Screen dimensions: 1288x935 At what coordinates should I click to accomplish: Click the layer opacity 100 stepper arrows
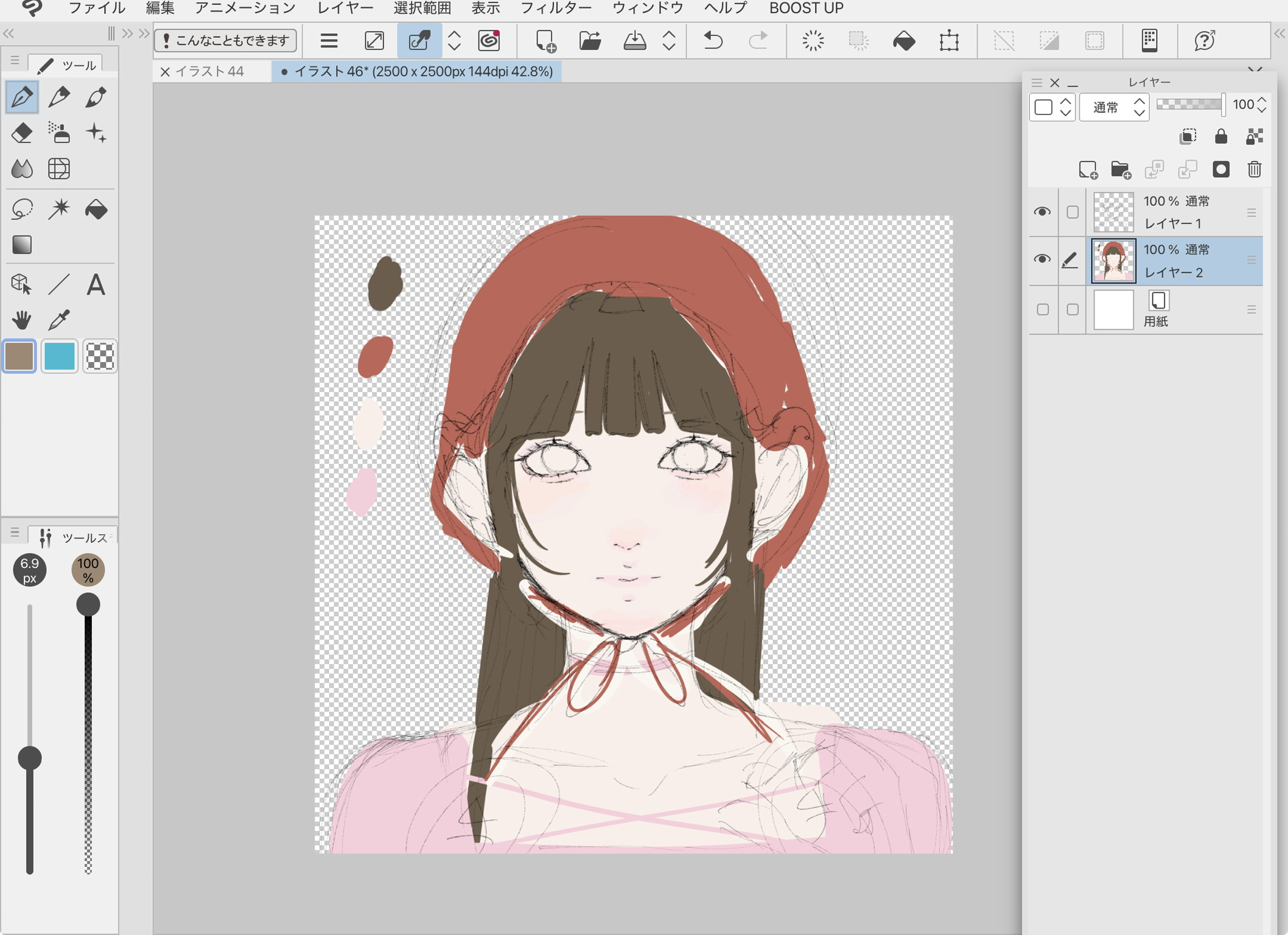tap(1261, 105)
